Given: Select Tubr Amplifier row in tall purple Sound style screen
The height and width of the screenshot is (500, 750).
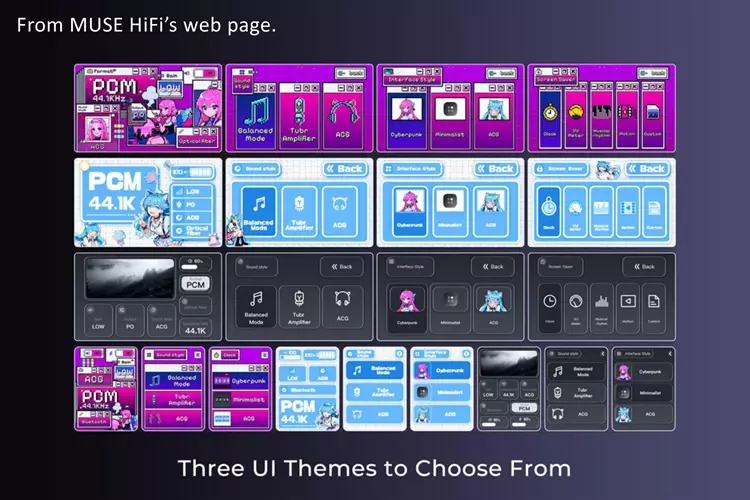Looking at the screenshot, I should click(x=173, y=400).
